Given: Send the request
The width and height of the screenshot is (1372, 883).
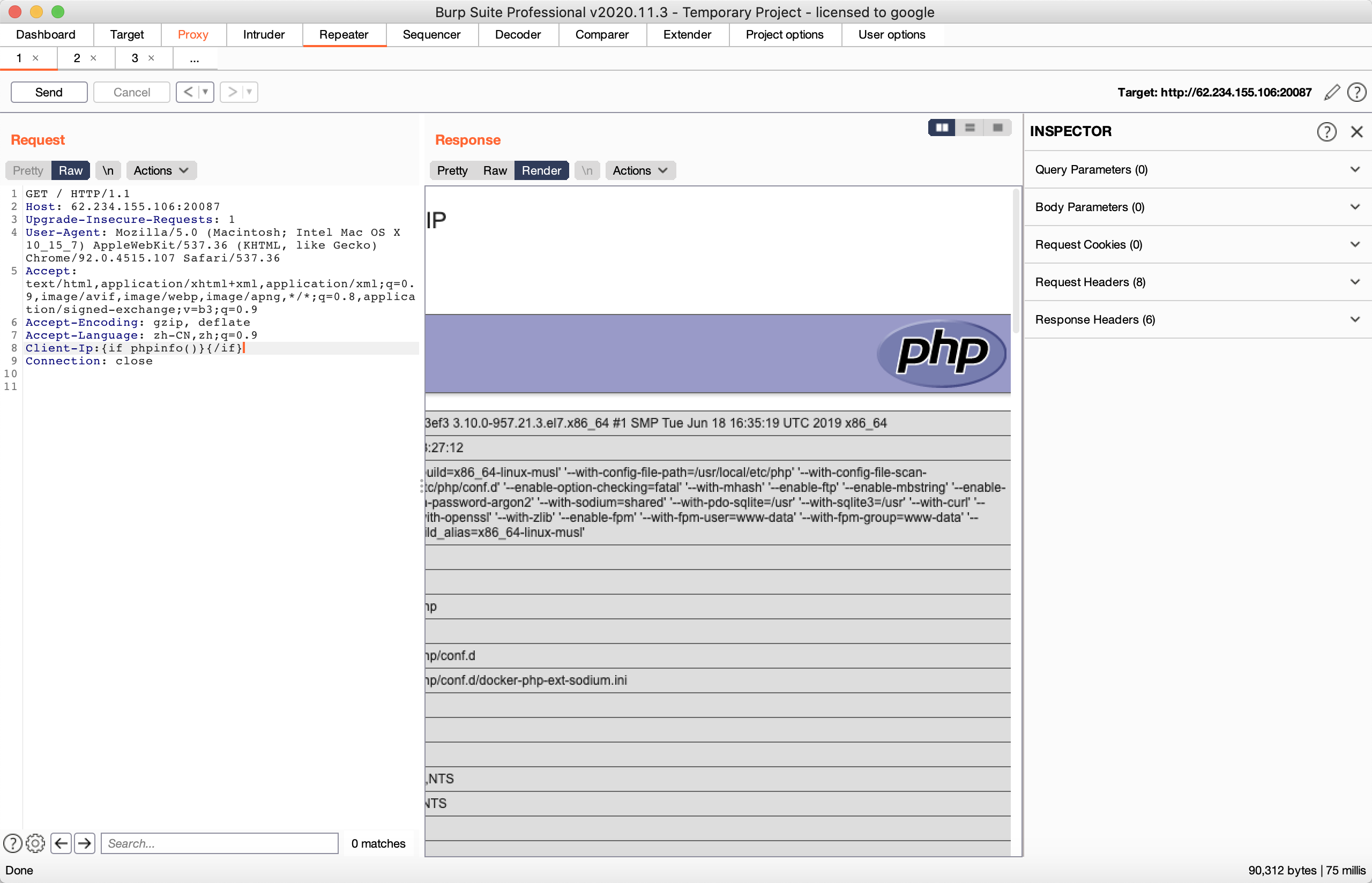Looking at the screenshot, I should [x=49, y=92].
